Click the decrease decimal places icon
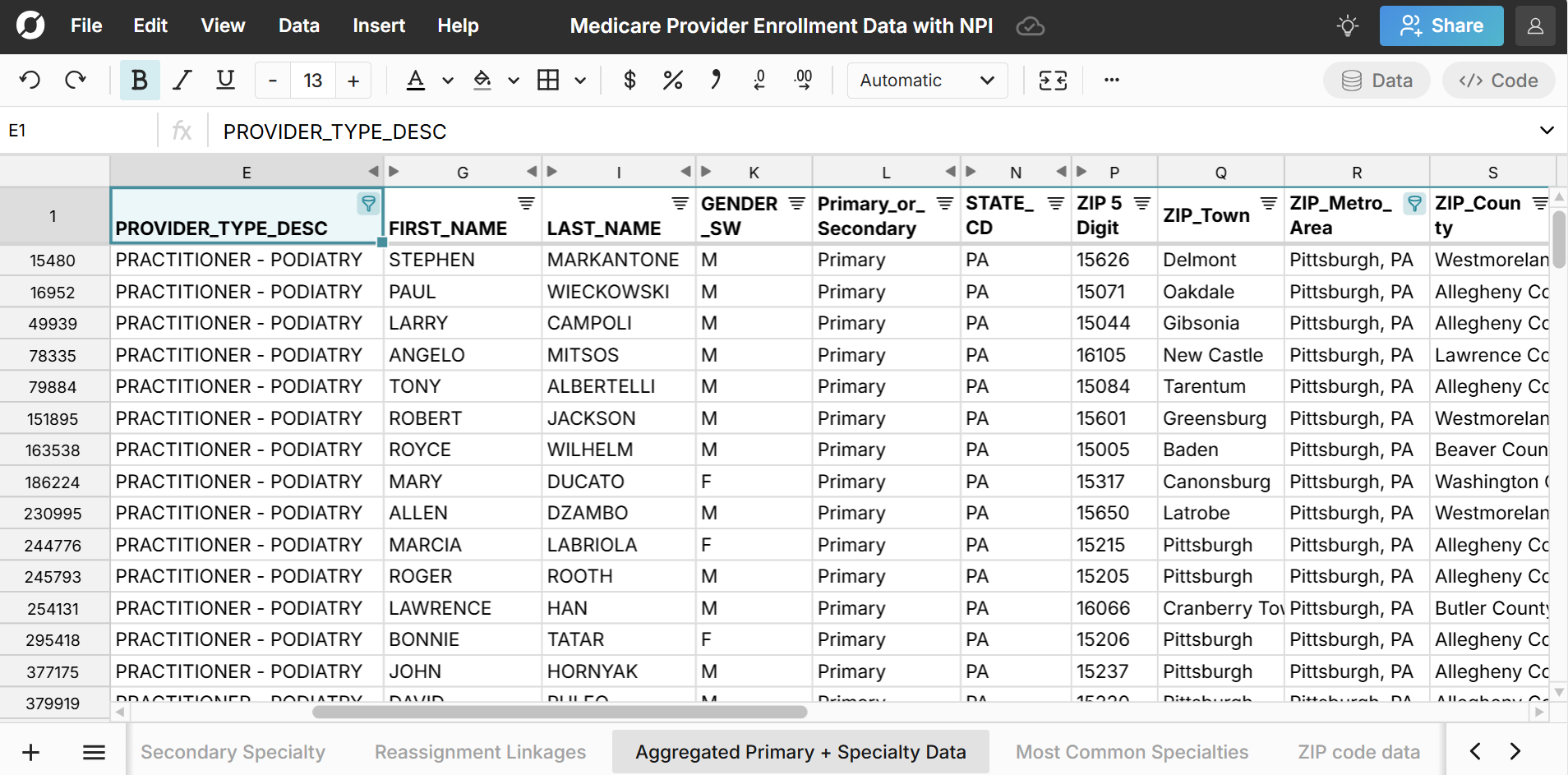This screenshot has height=775, width=1568. pyautogui.click(x=759, y=81)
